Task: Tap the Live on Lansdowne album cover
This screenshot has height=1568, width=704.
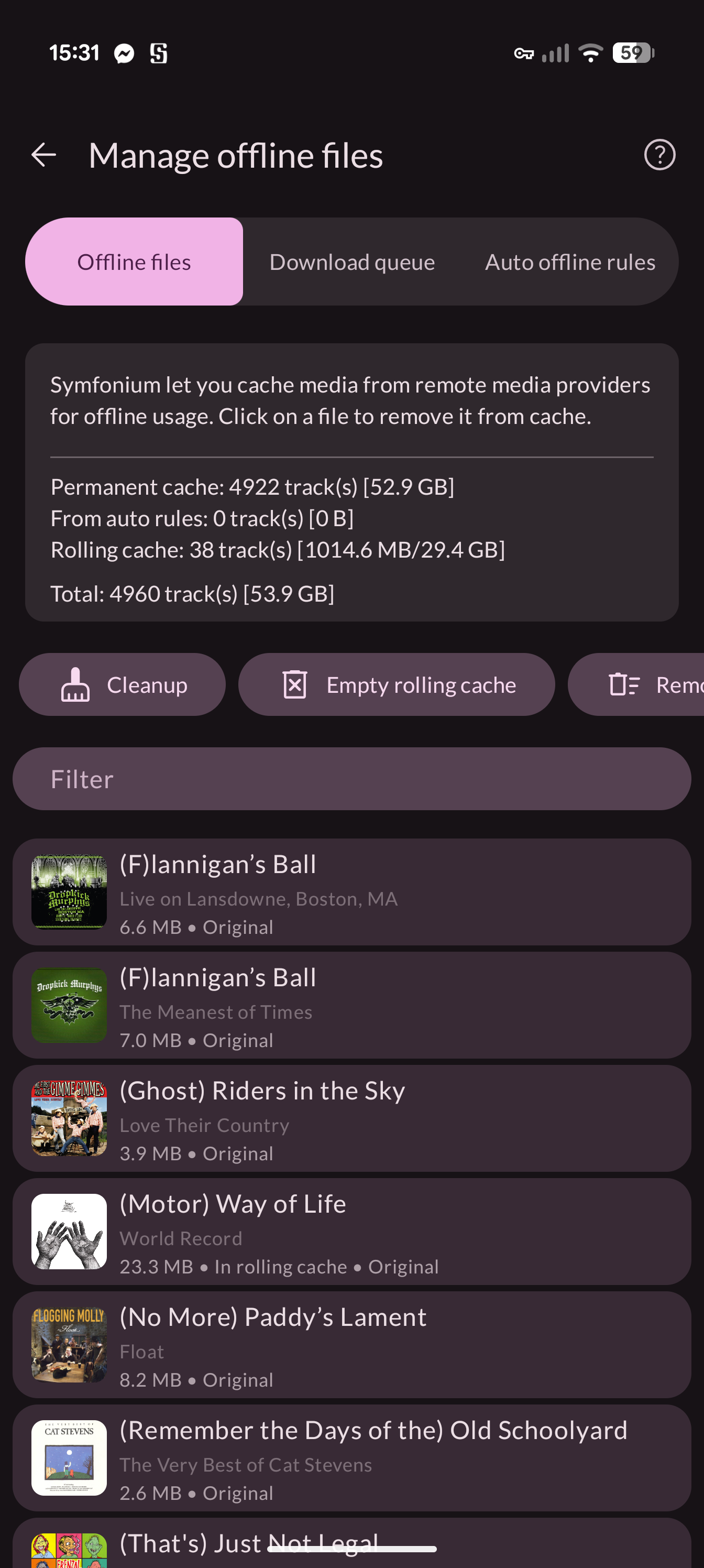Action: 69,892
